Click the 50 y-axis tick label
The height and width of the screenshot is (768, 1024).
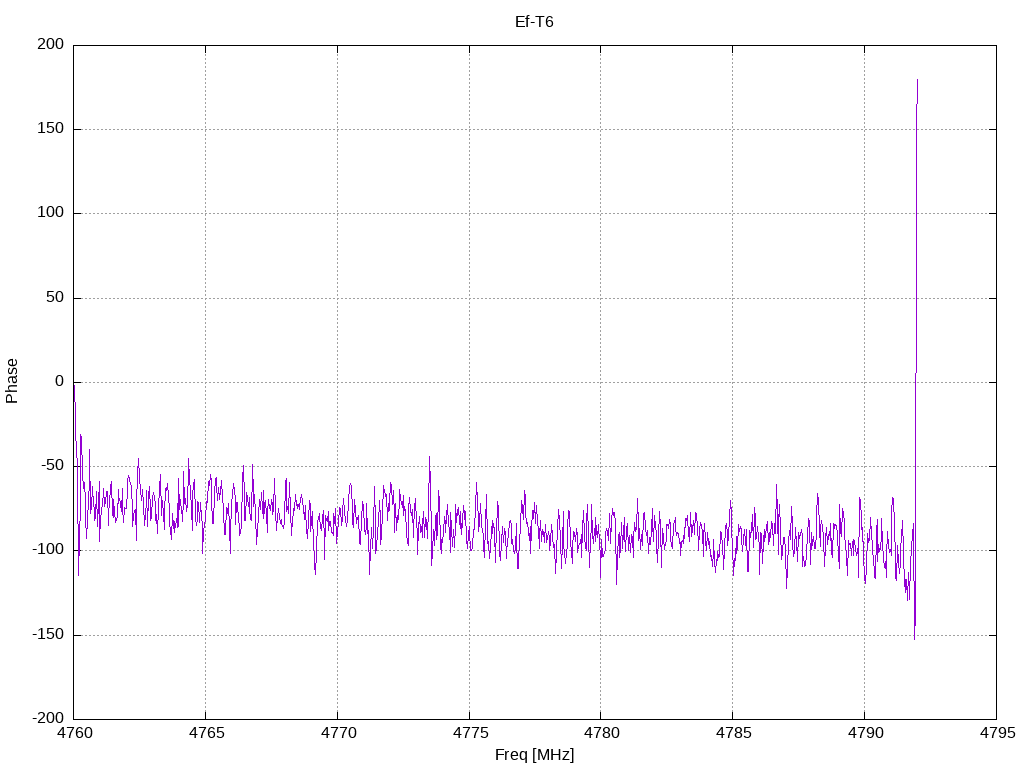click(x=55, y=298)
